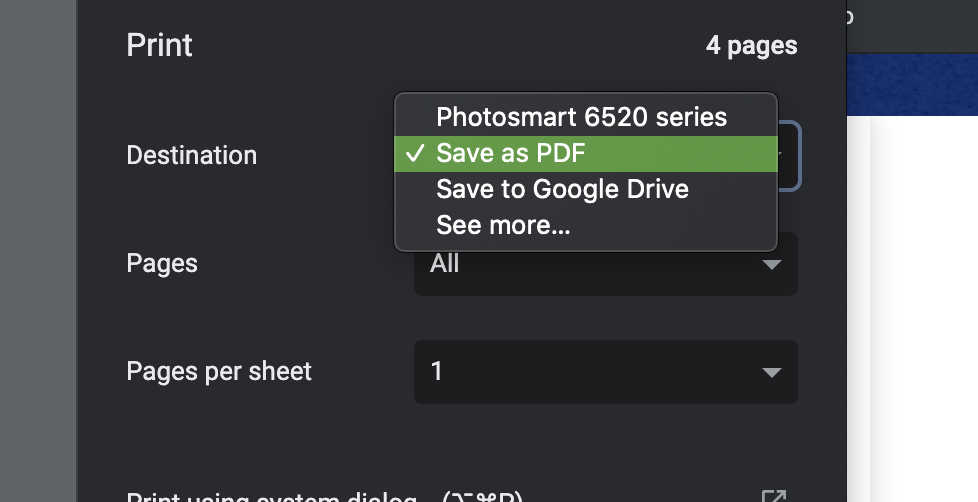This screenshot has width=978, height=502.
Task: Select Save to Google Drive option
Action: pos(586,190)
